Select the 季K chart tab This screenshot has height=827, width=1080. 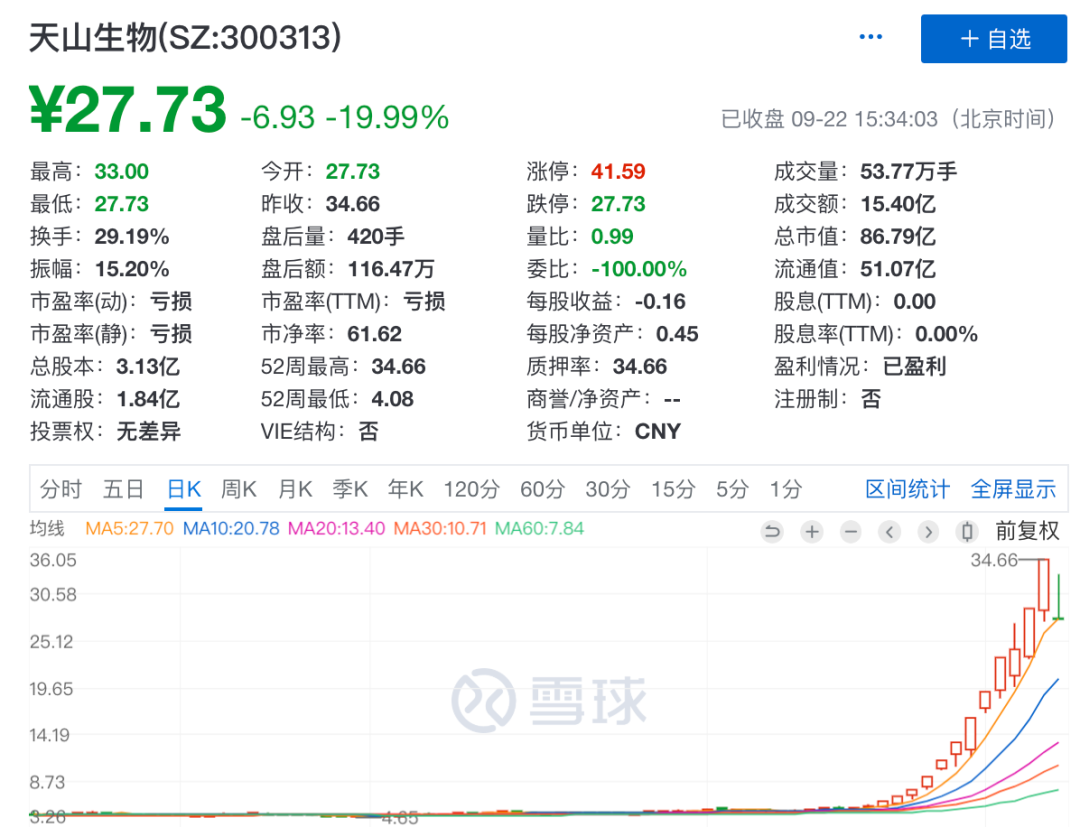point(350,490)
